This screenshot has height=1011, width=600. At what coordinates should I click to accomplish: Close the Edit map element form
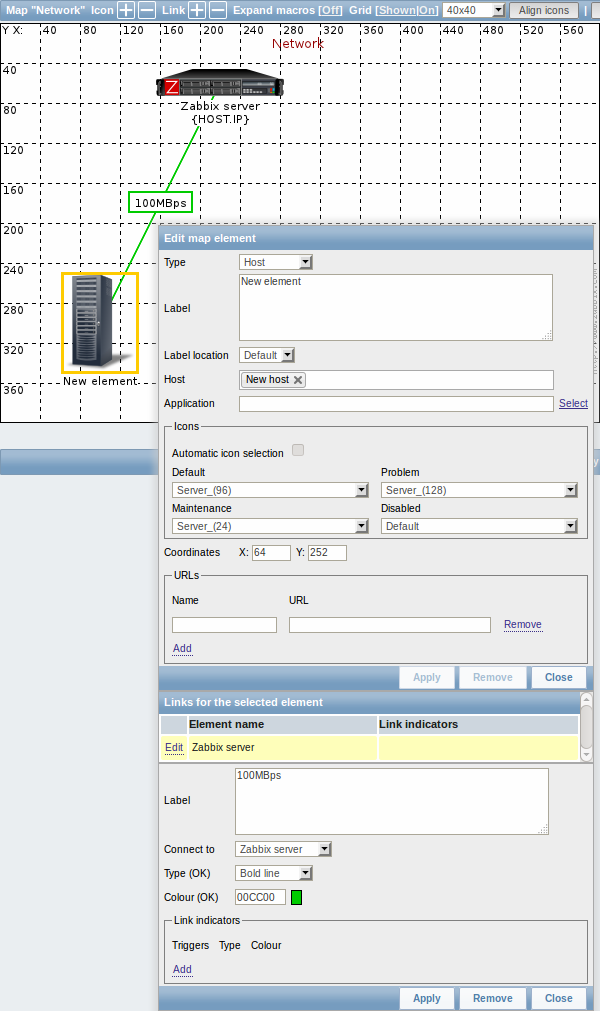tap(559, 677)
